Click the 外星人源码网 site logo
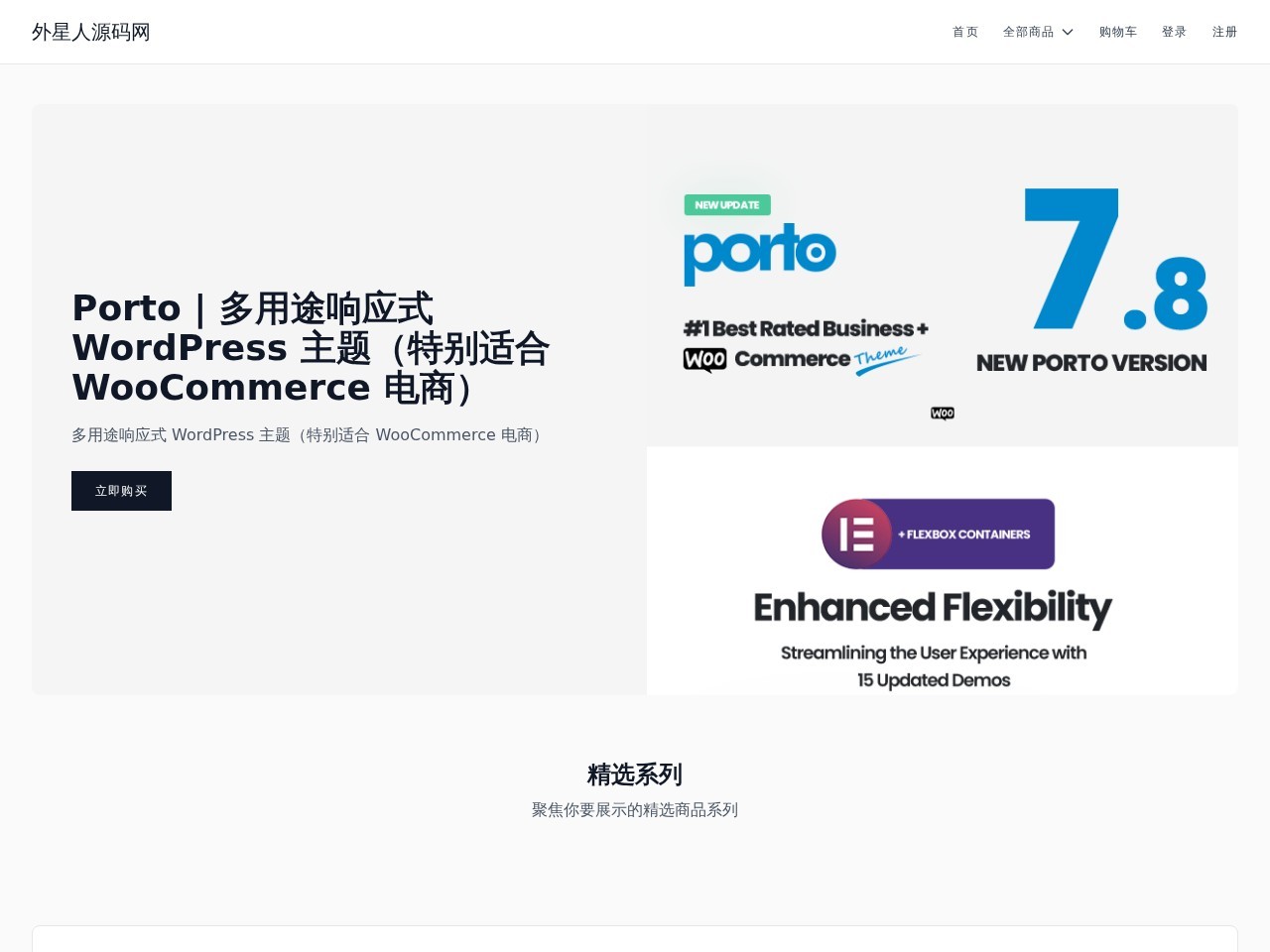1270x952 pixels. (91, 32)
